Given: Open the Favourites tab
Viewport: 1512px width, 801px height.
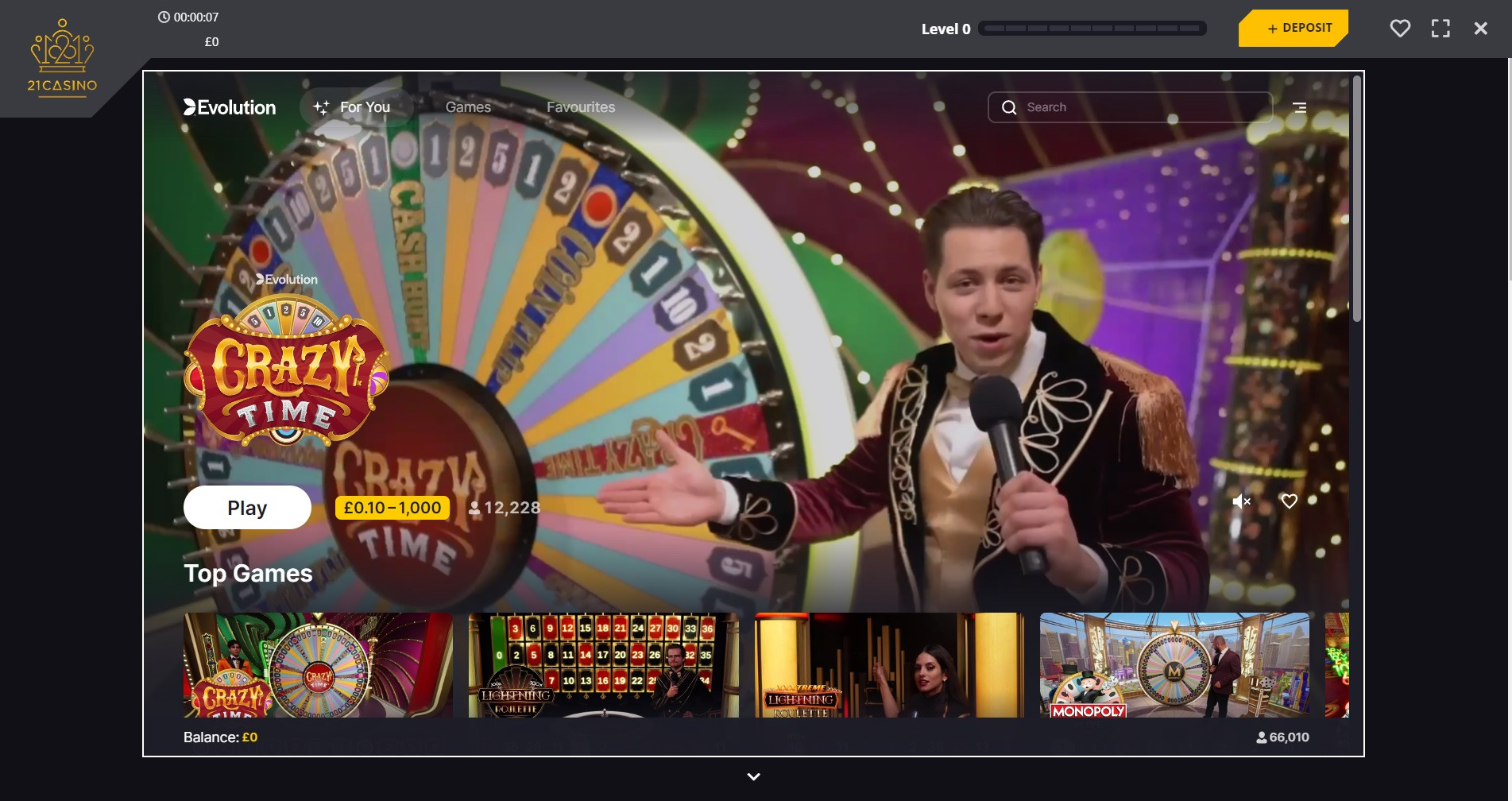Looking at the screenshot, I should [580, 106].
